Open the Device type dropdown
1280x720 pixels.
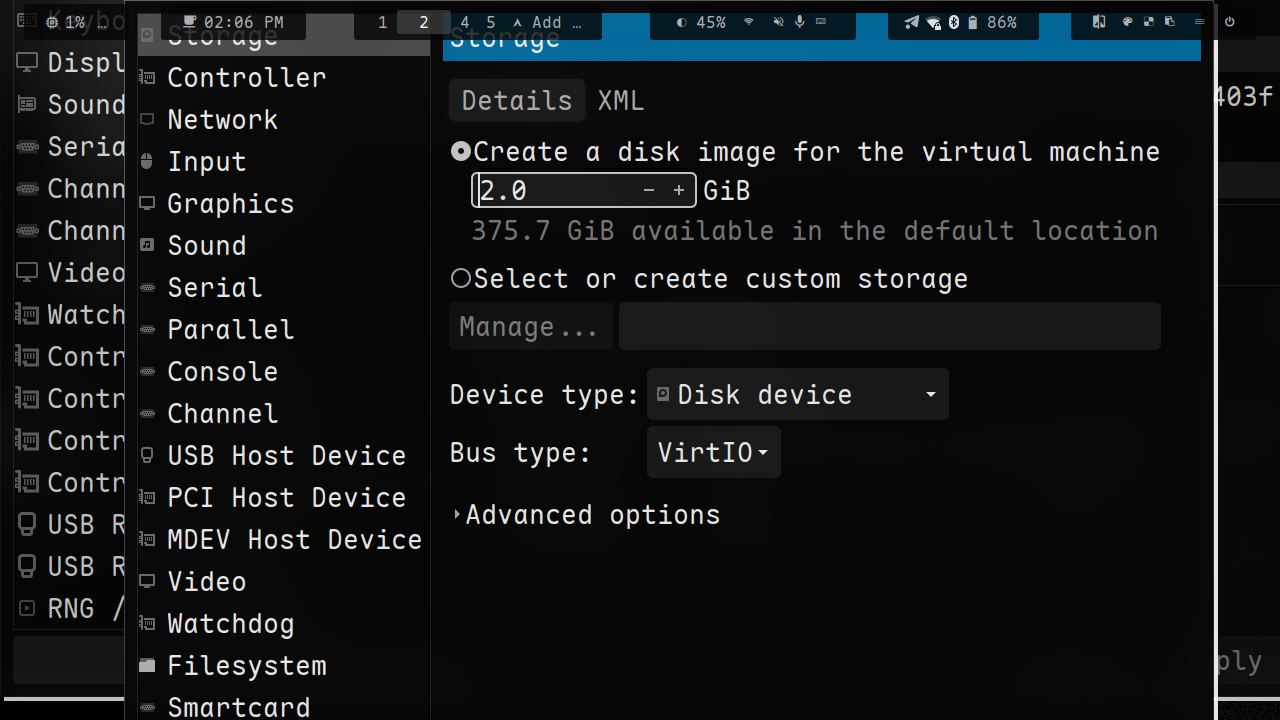coord(797,395)
